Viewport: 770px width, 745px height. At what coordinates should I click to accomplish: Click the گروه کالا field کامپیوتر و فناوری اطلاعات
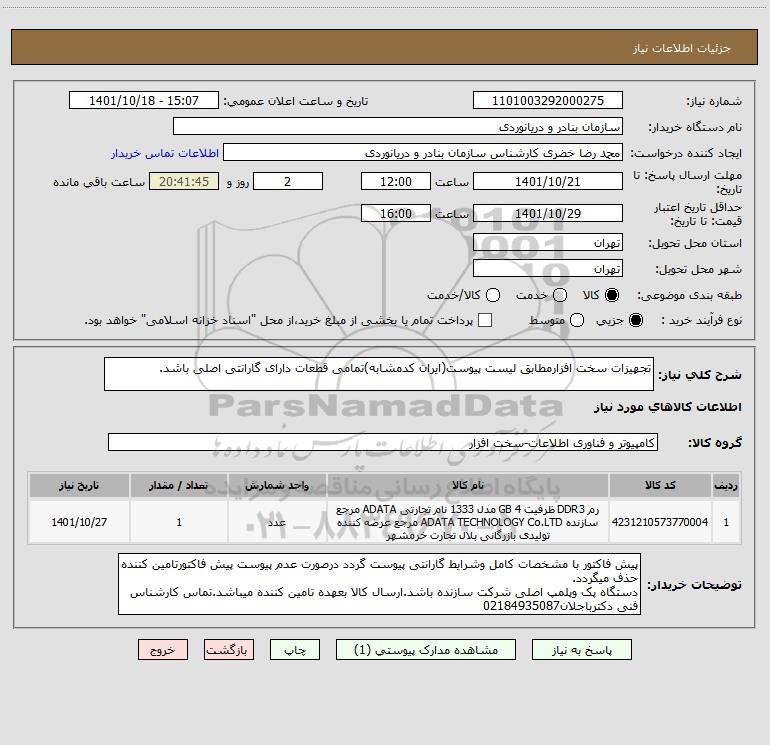coord(383,442)
